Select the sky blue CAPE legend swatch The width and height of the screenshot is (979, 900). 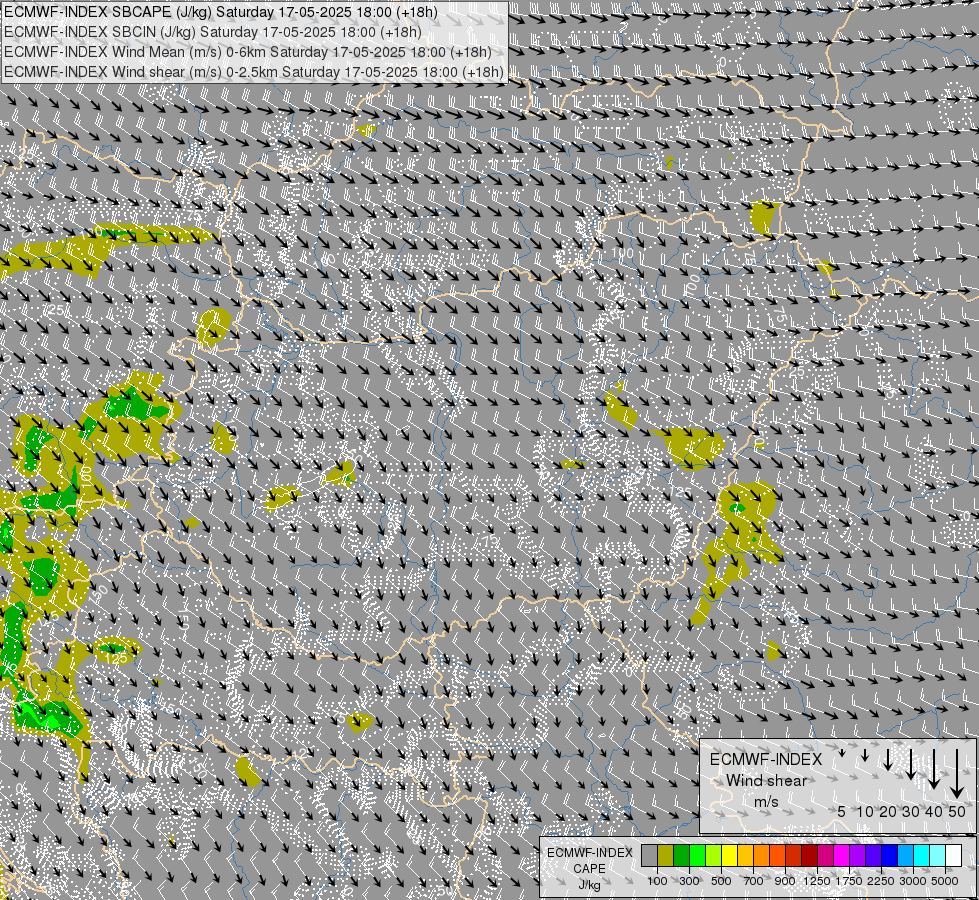tap(905, 856)
